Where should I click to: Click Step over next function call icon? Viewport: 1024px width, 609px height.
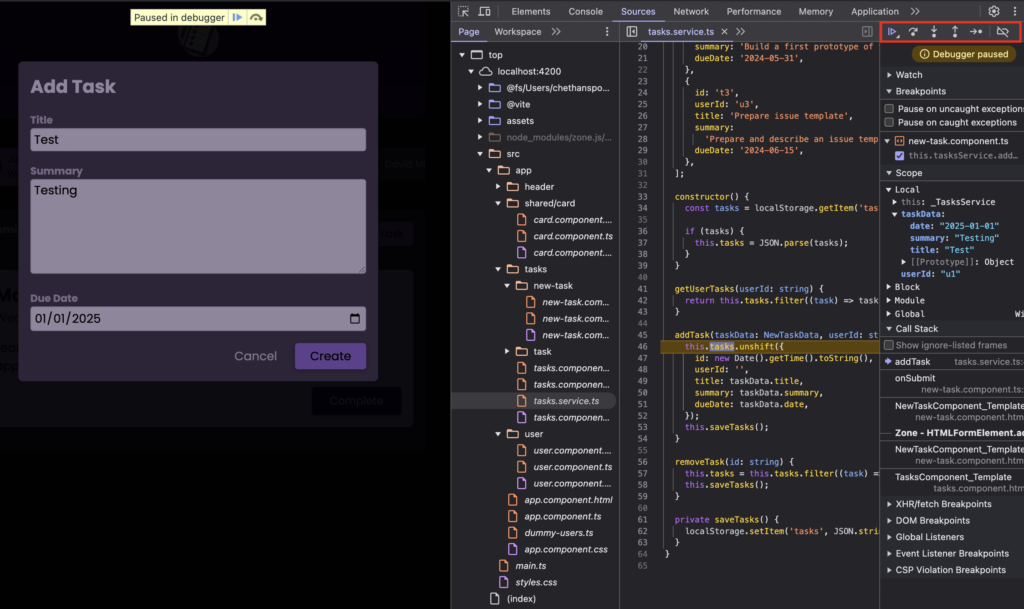click(913, 32)
